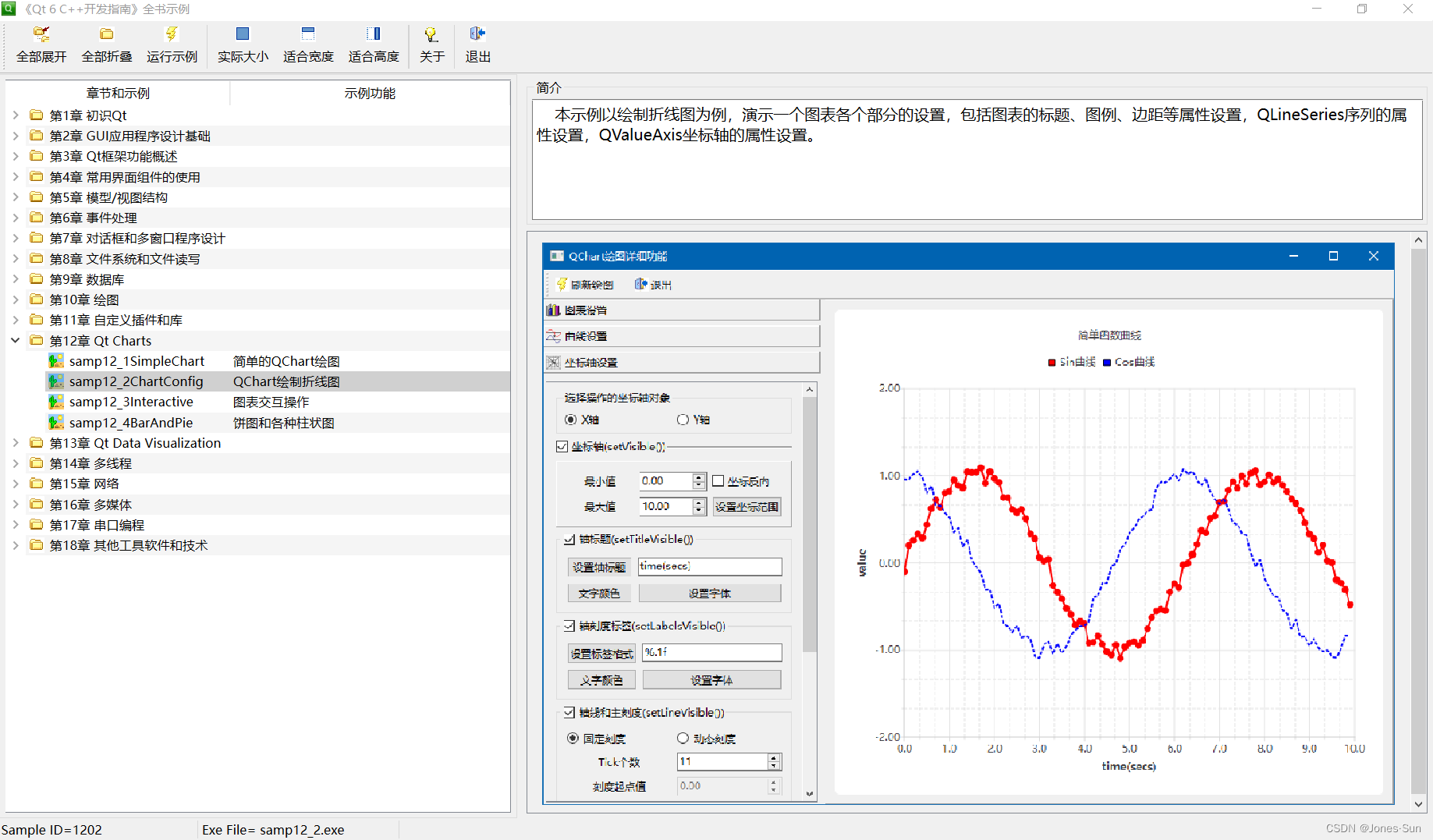Screen dimensions: 1433x840
Task: Expand the 第10章 绘图 tree node
Action: click(16, 299)
